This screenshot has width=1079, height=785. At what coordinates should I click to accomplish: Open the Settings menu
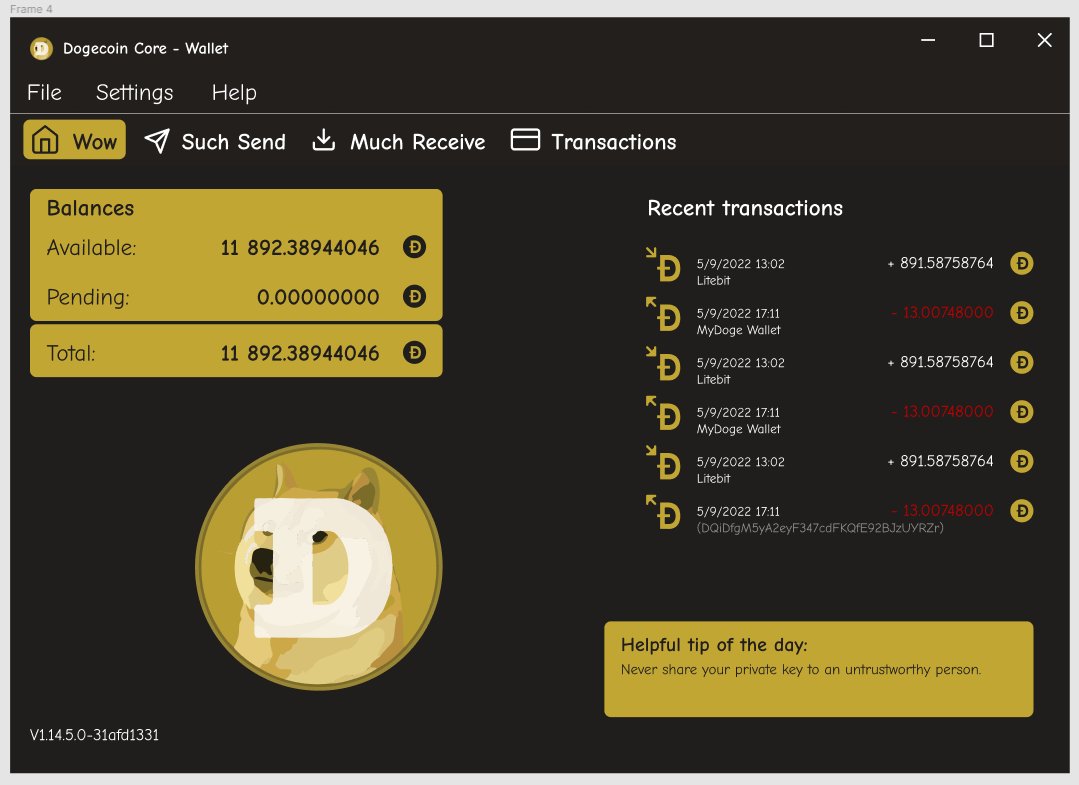(134, 93)
